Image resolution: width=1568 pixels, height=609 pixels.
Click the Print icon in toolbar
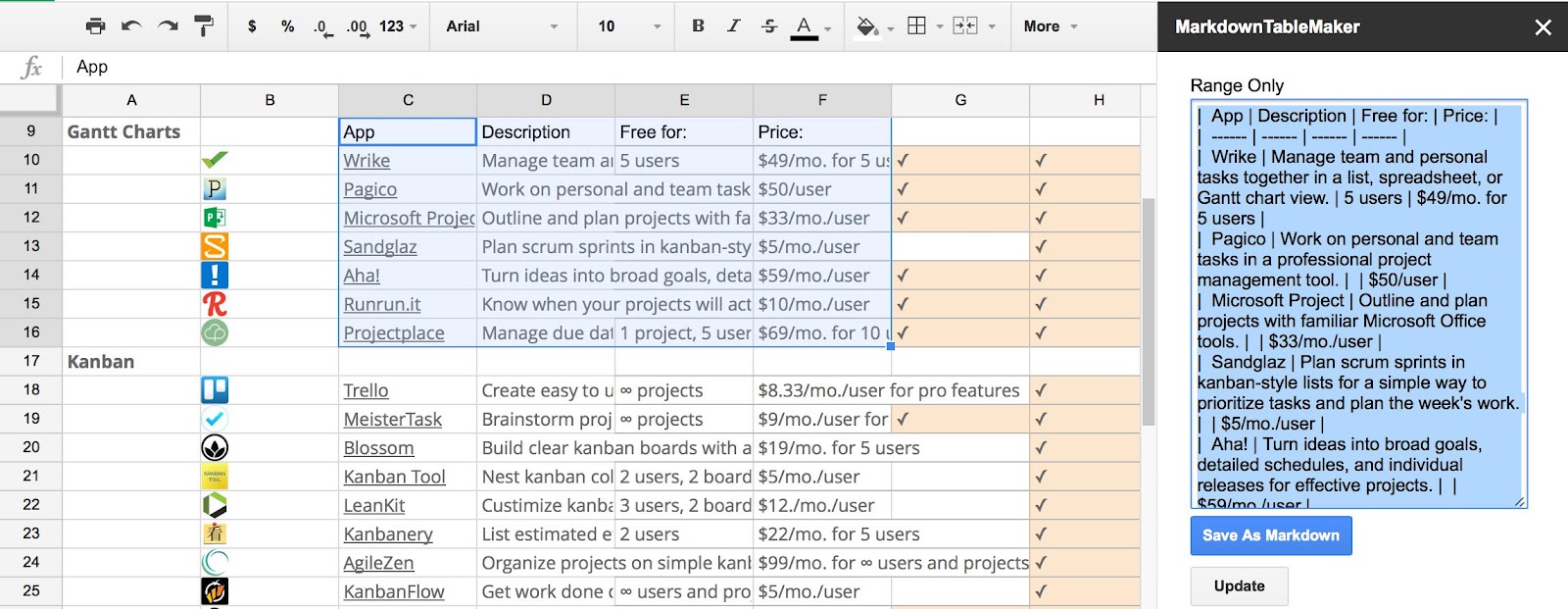coord(95,26)
